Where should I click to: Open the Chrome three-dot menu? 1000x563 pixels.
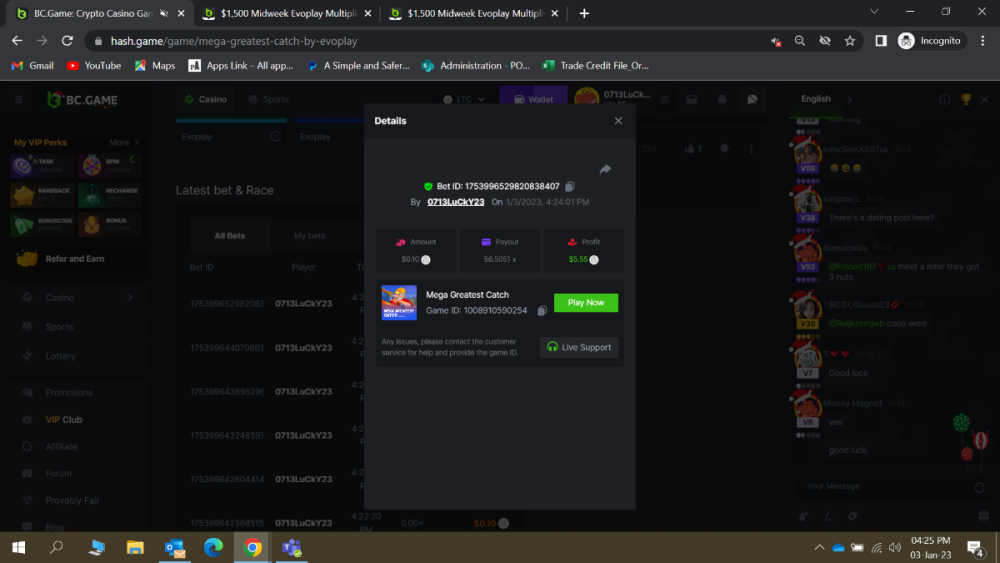point(981,41)
